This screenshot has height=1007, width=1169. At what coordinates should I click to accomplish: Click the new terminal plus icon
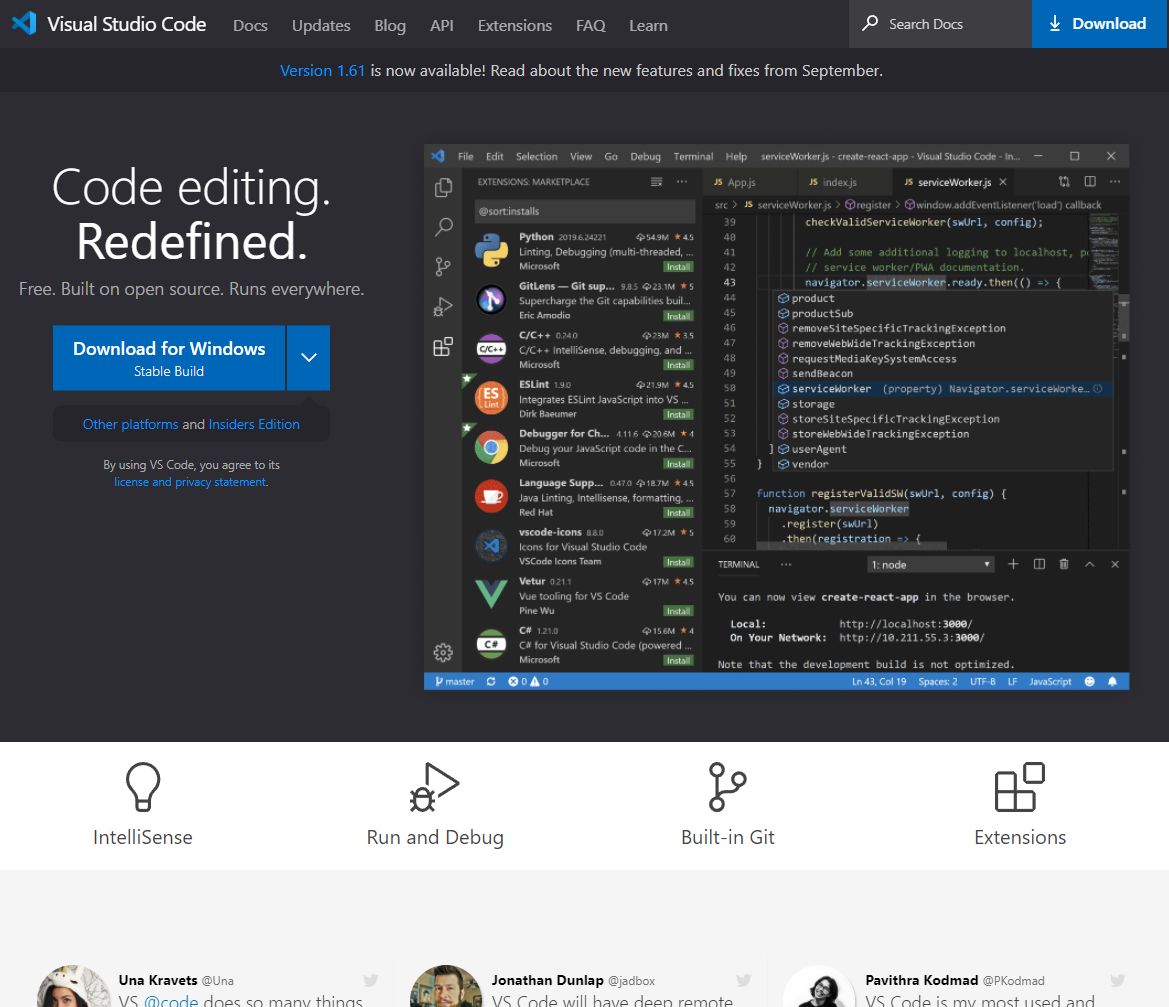[x=1013, y=564]
